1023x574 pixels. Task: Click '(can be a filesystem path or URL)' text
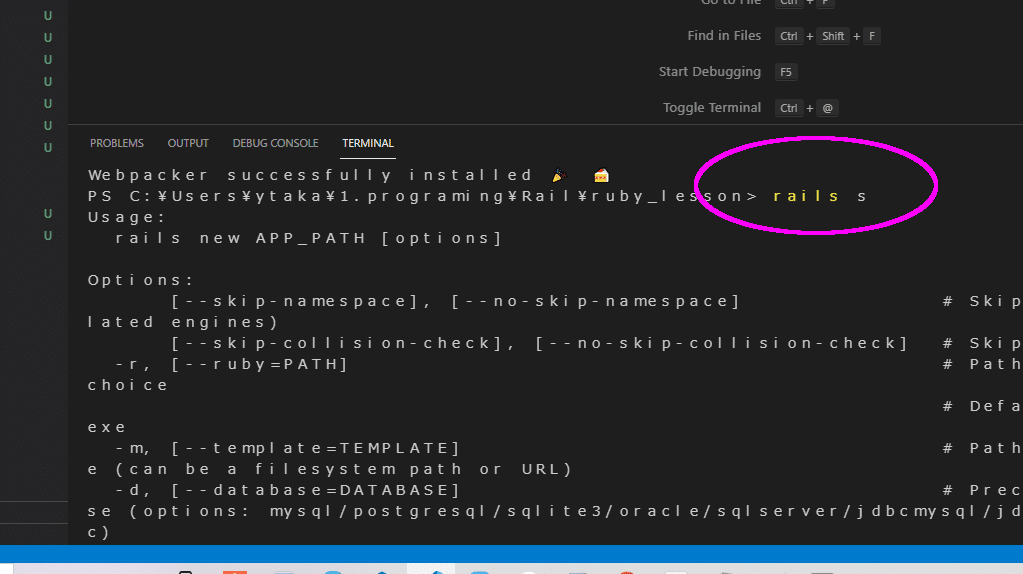pos(344,469)
